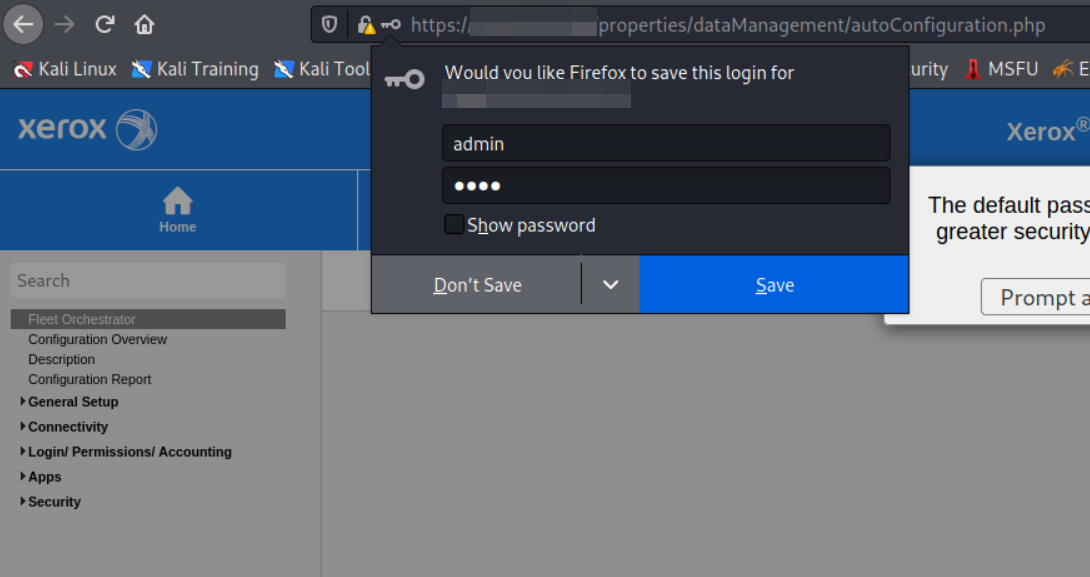Image resolution: width=1090 pixels, height=577 pixels.
Task: Click the Prompt button in the password dialog
Action: tap(1036, 298)
